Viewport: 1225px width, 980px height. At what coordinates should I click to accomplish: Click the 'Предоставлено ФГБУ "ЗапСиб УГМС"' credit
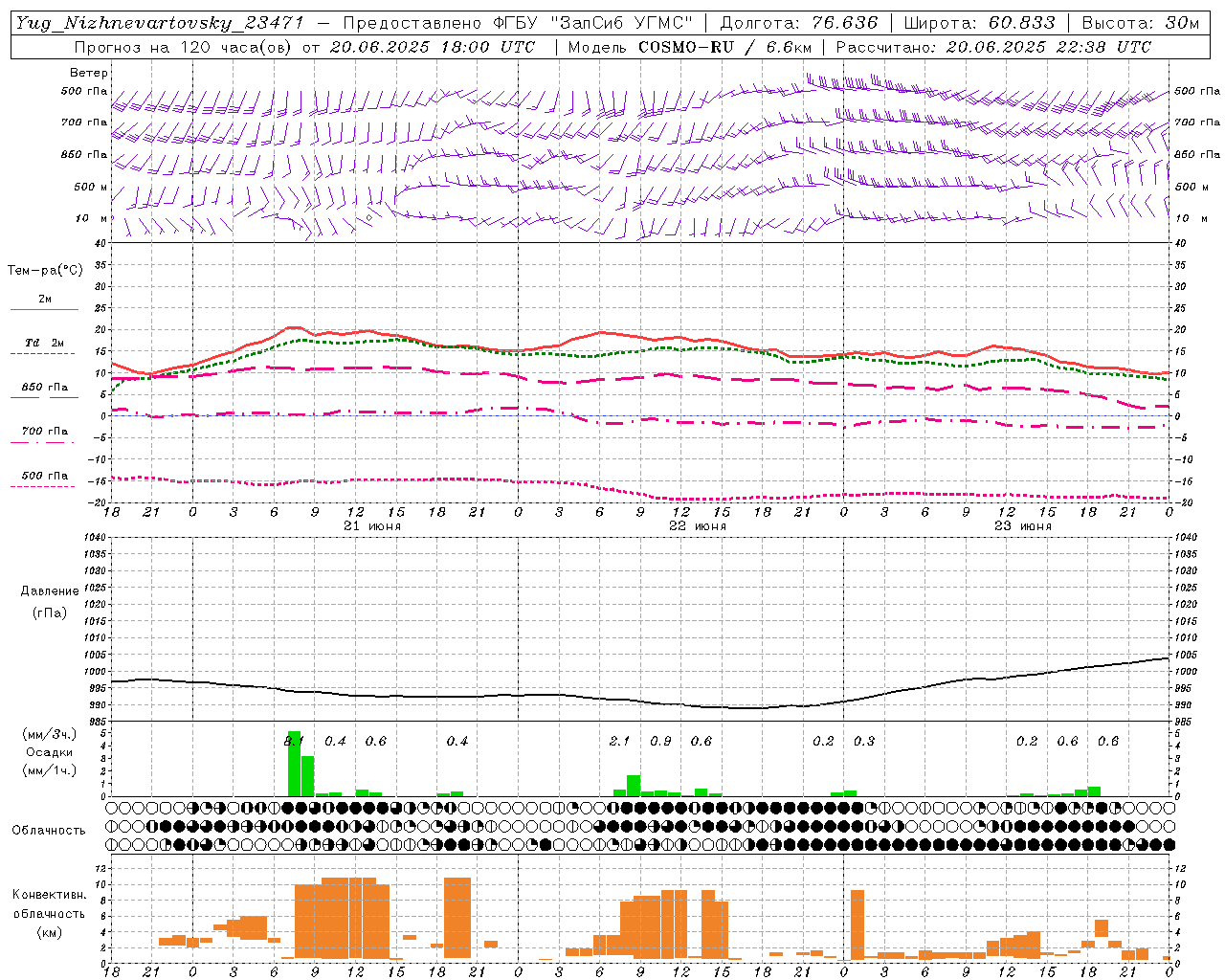[x=517, y=23]
